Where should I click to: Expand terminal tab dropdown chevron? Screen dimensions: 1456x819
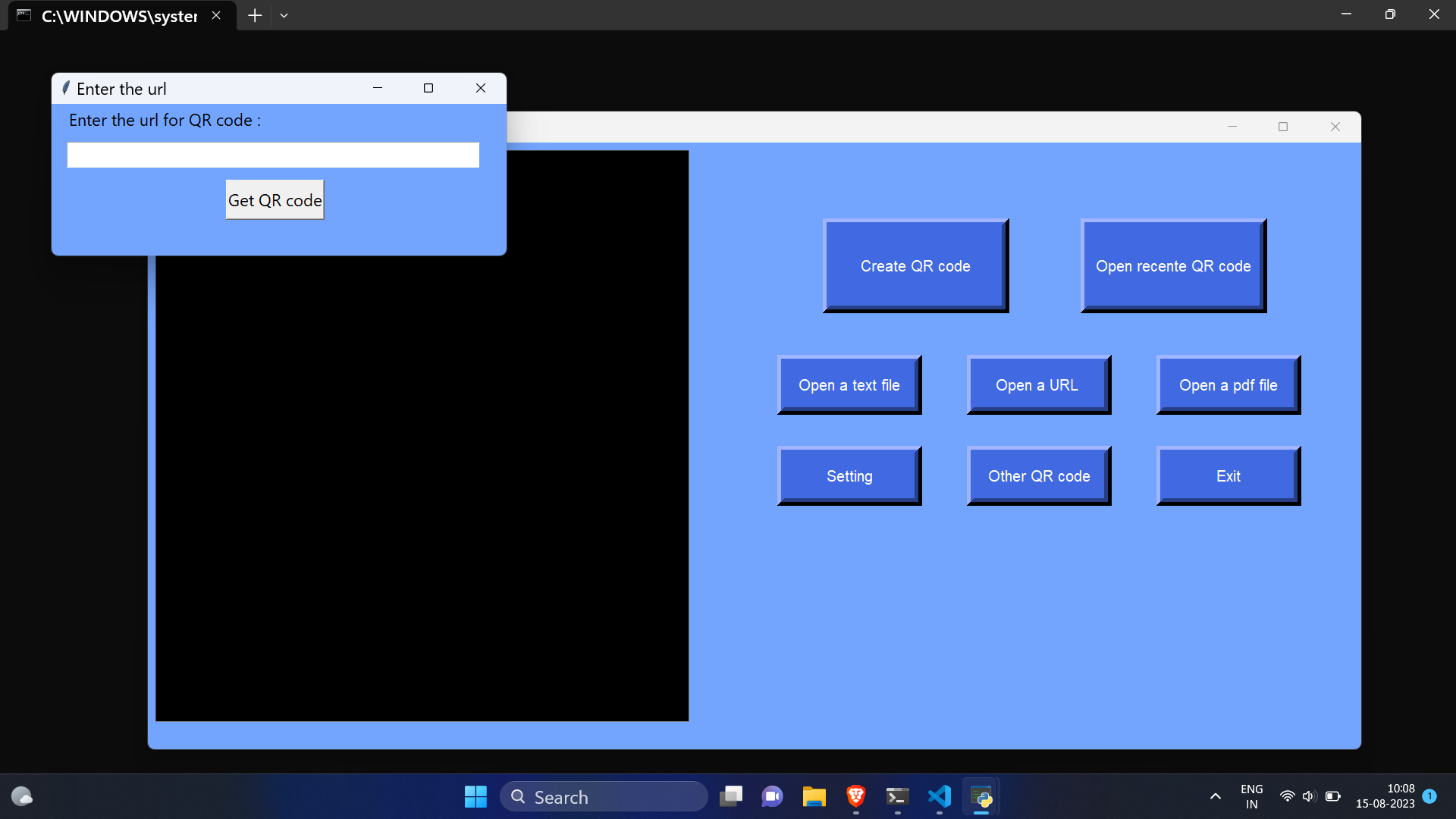click(x=284, y=15)
